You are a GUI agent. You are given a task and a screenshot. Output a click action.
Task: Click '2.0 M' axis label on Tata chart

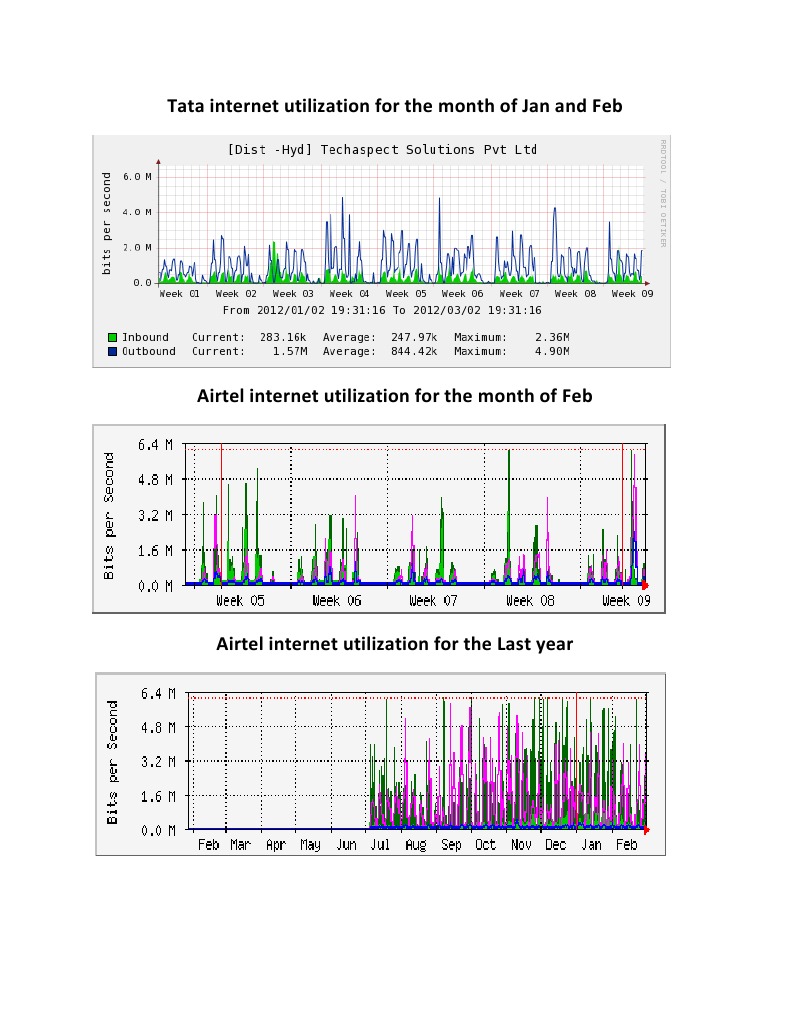[x=137, y=247]
